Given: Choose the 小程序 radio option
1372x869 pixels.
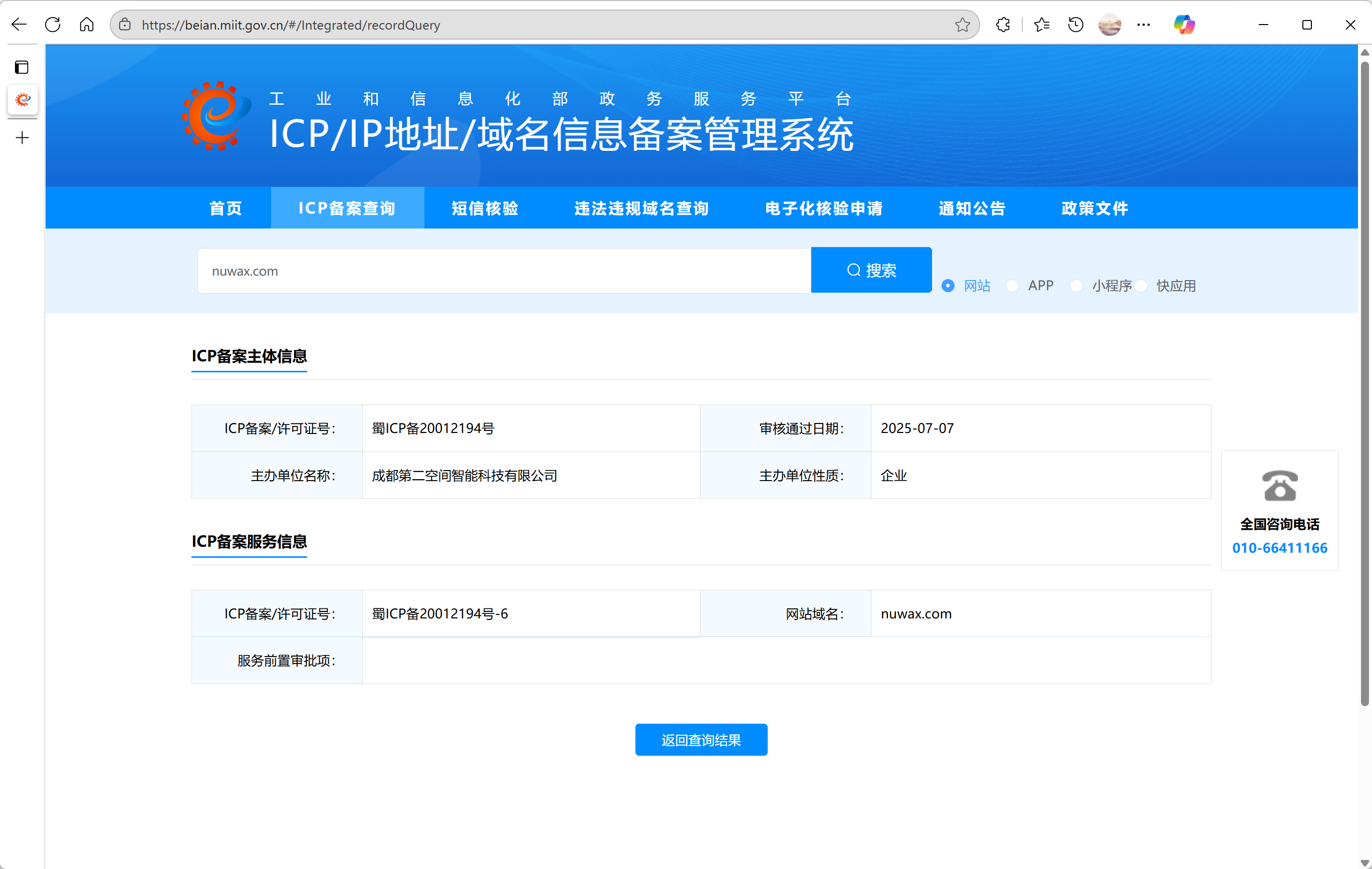Looking at the screenshot, I should point(1076,286).
